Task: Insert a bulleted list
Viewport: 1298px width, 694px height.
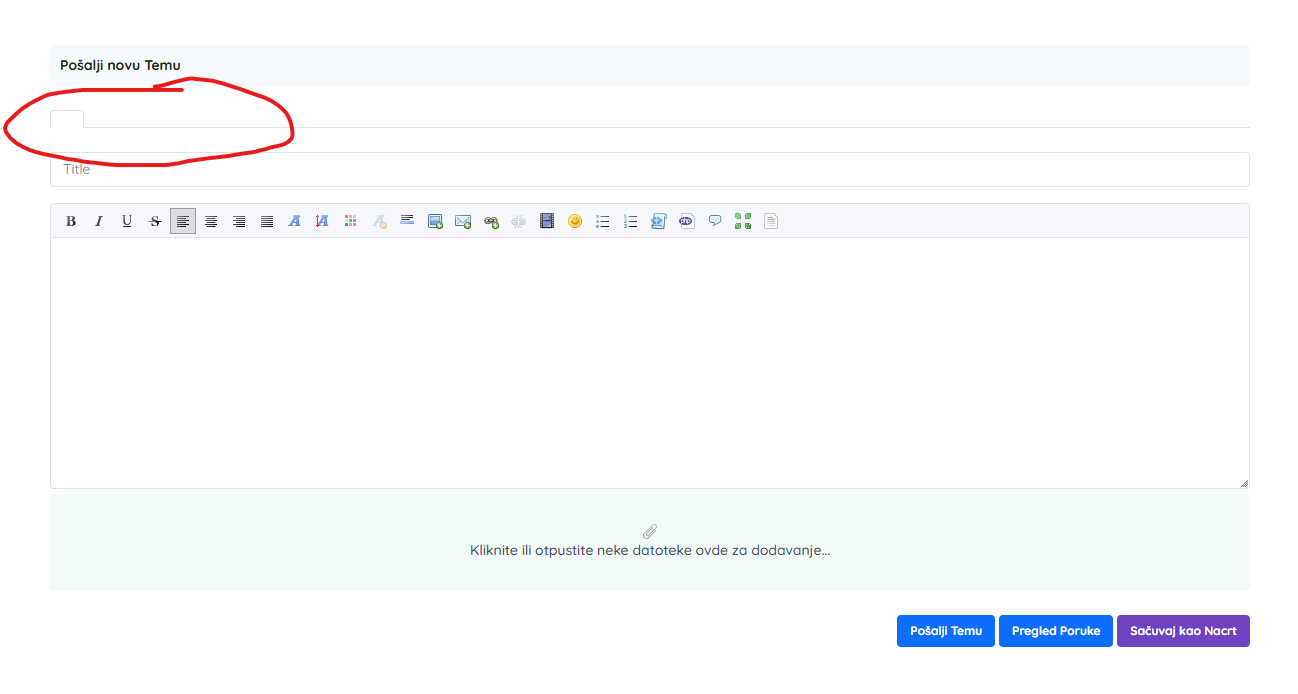Action: pyautogui.click(x=603, y=221)
